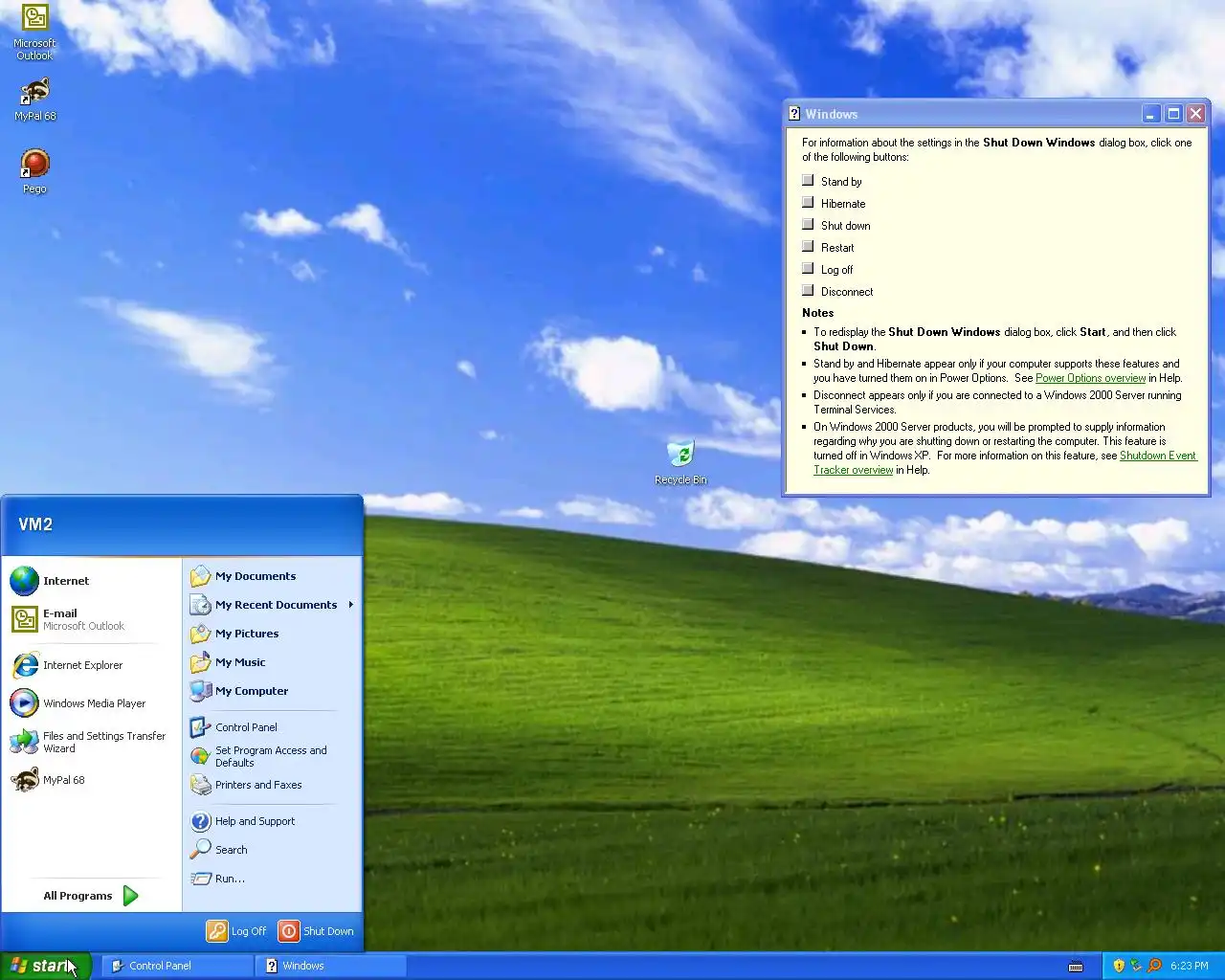
Task: Maximize the Windows help window
Action: click(1173, 114)
